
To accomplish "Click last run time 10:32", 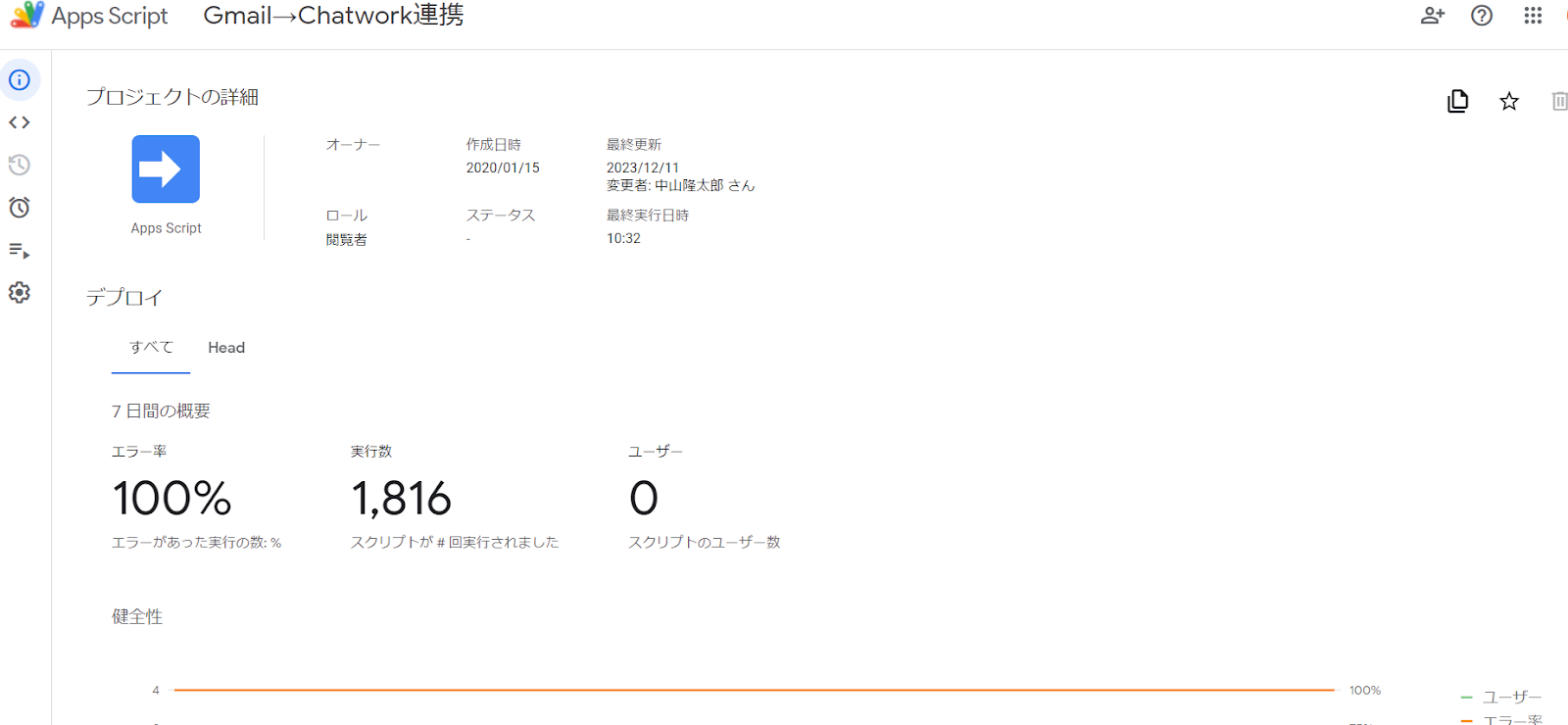I will coord(623,238).
